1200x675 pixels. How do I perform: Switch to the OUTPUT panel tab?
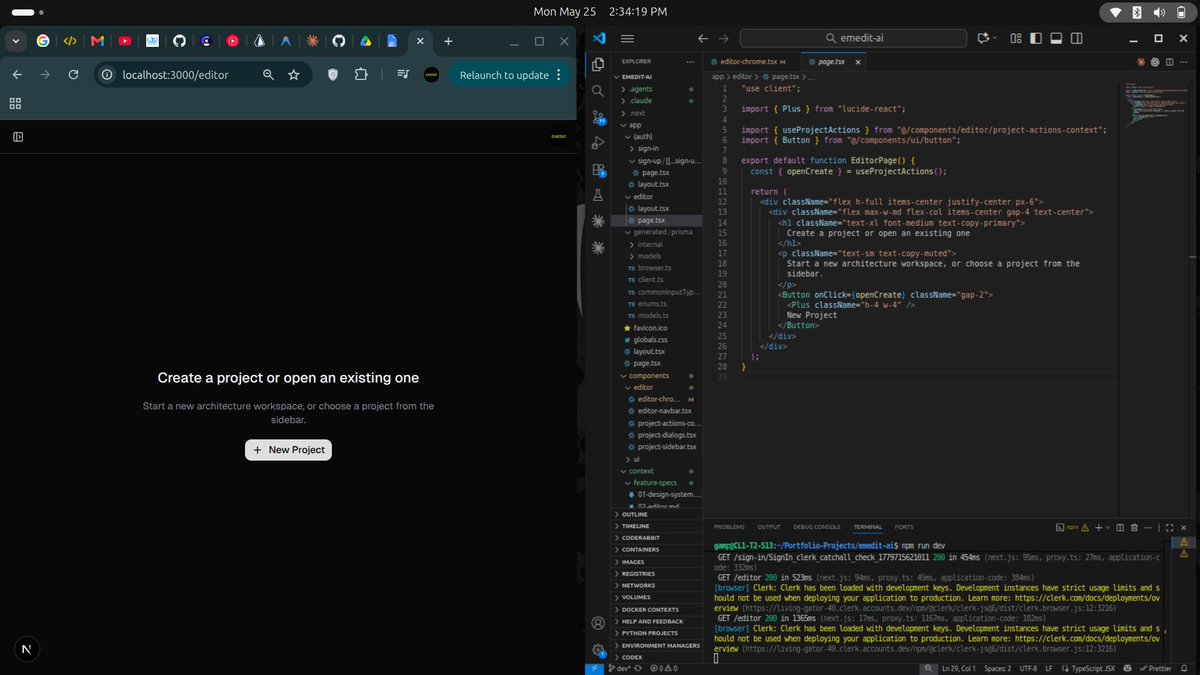click(x=769, y=527)
